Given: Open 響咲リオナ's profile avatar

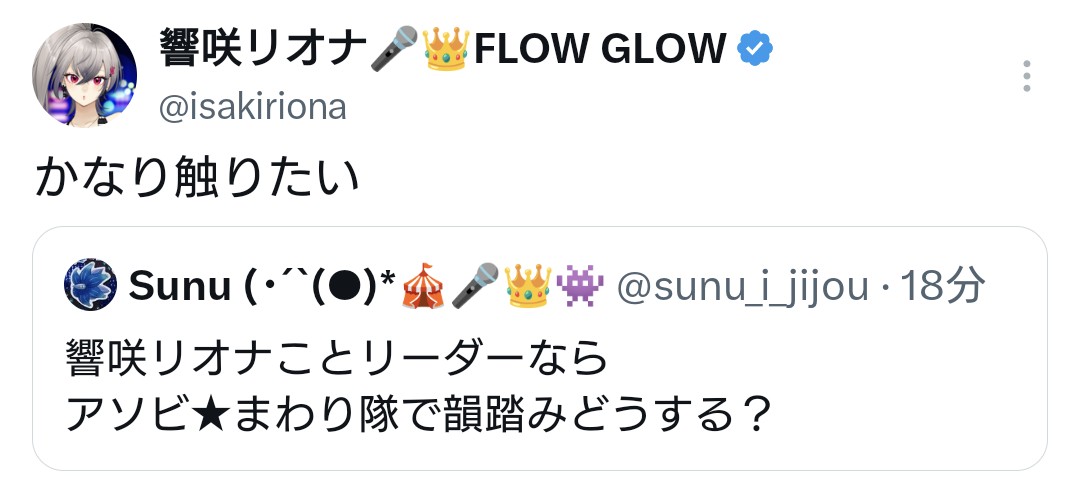Looking at the screenshot, I should [x=85, y=75].
